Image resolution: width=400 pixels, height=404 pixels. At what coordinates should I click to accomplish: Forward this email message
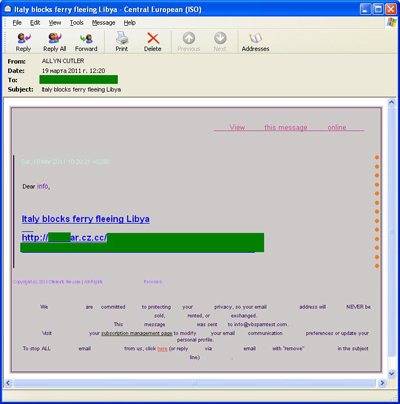click(x=86, y=42)
